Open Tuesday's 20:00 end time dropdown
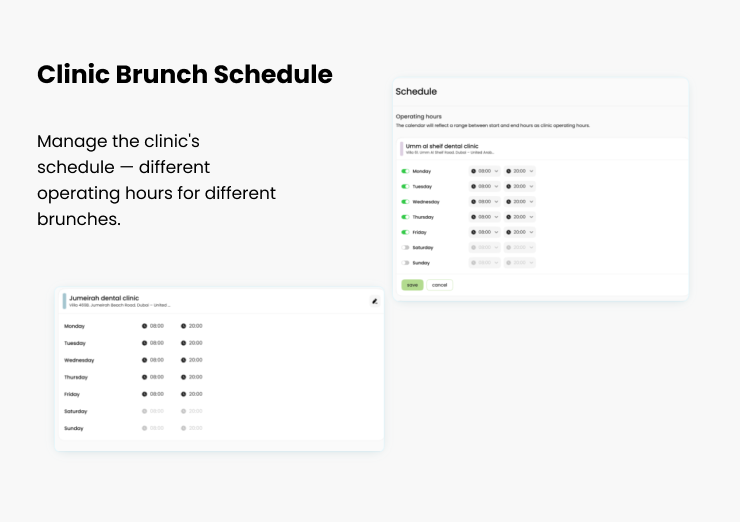This screenshot has height=522, width=740. [520, 186]
